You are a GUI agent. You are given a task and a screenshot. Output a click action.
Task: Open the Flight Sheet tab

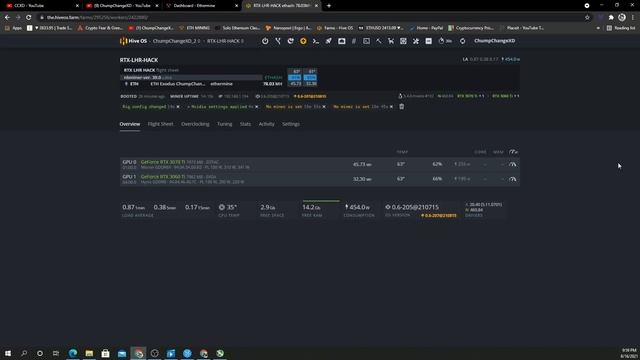(x=160, y=124)
